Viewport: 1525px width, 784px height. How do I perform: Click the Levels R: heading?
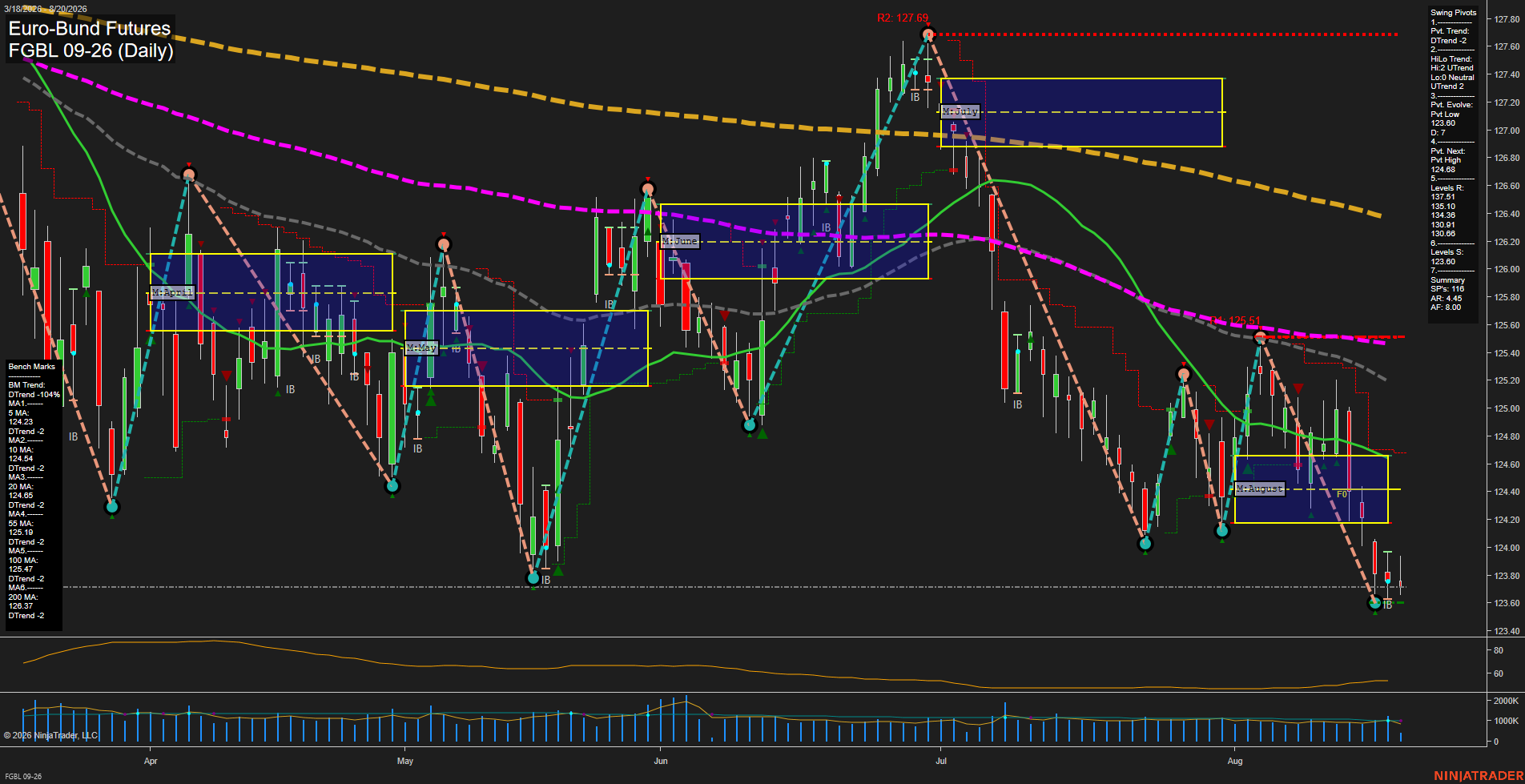pyautogui.click(x=1447, y=188)
